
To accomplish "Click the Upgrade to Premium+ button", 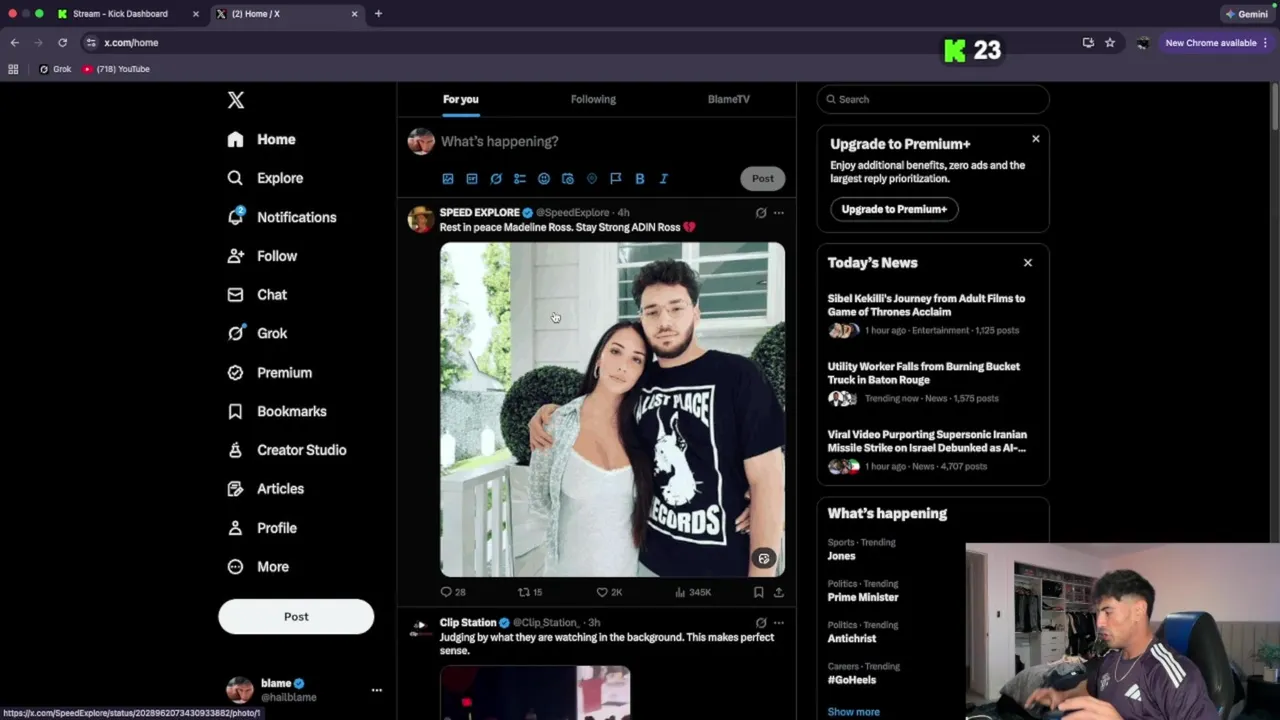I will [894, 209].
